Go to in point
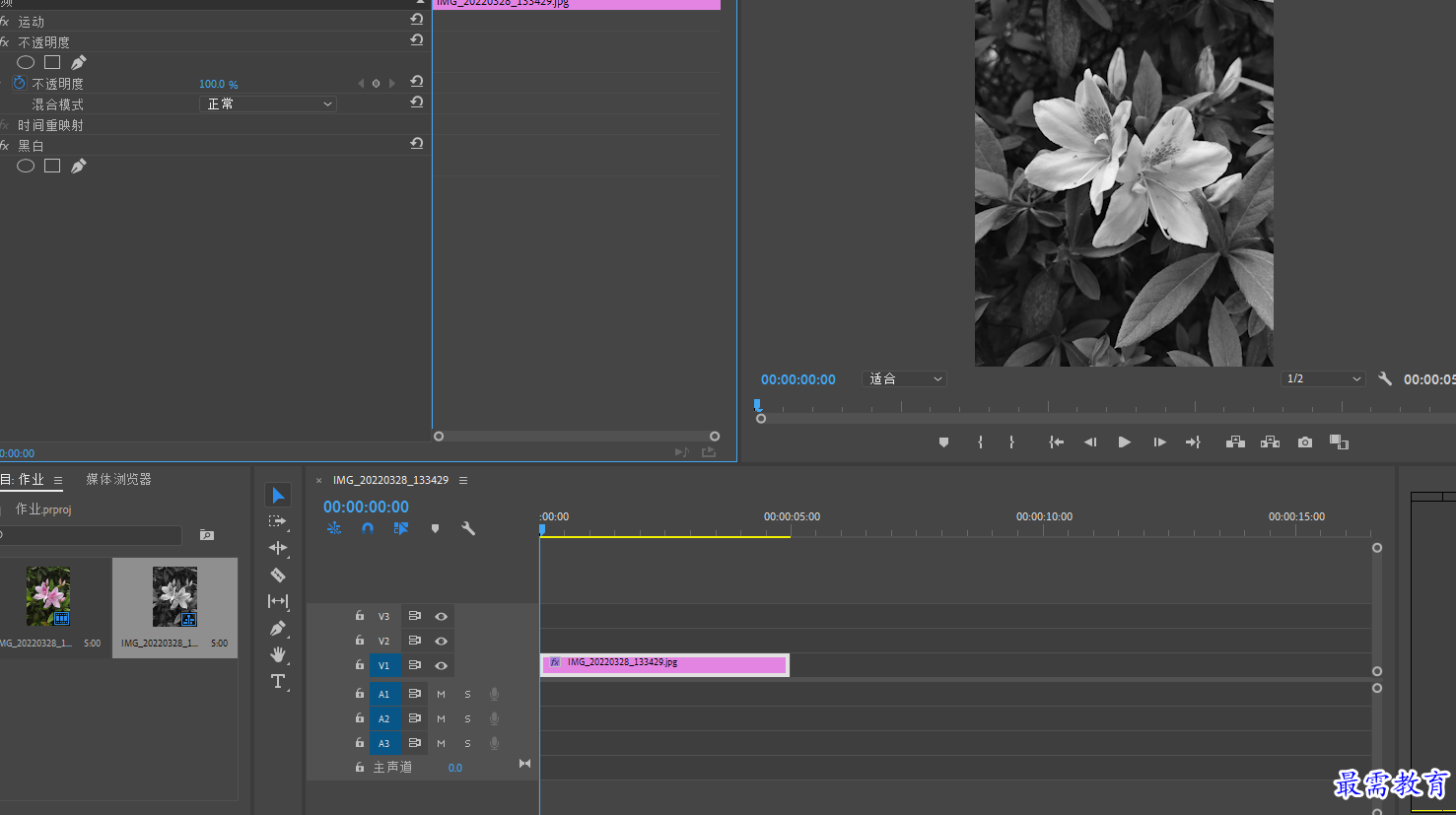Image resolution: width=1456 pixels, height=815 pixels. coord(1056,442)
